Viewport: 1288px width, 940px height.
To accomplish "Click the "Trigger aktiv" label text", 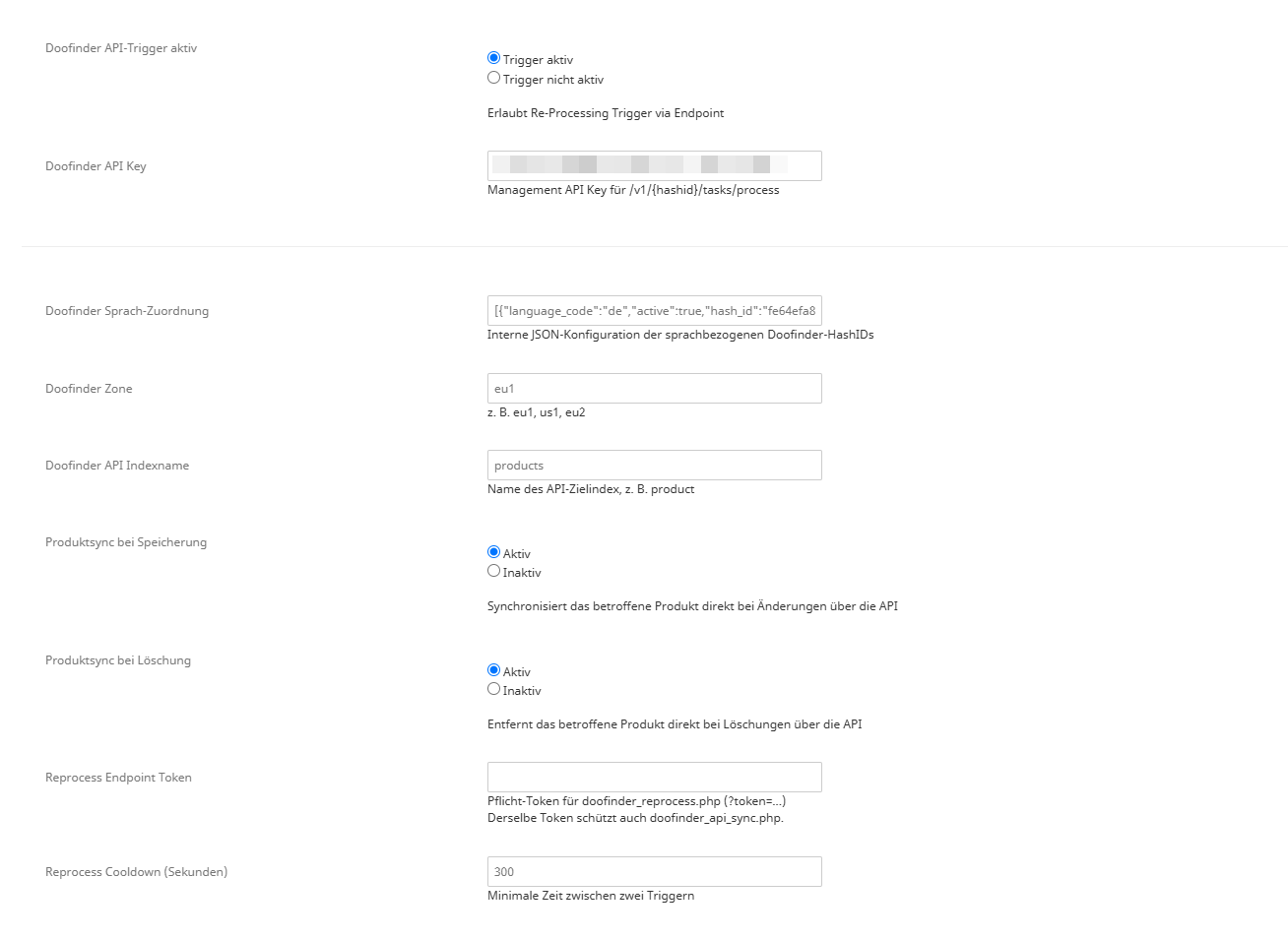I will (x=538, y=60).
